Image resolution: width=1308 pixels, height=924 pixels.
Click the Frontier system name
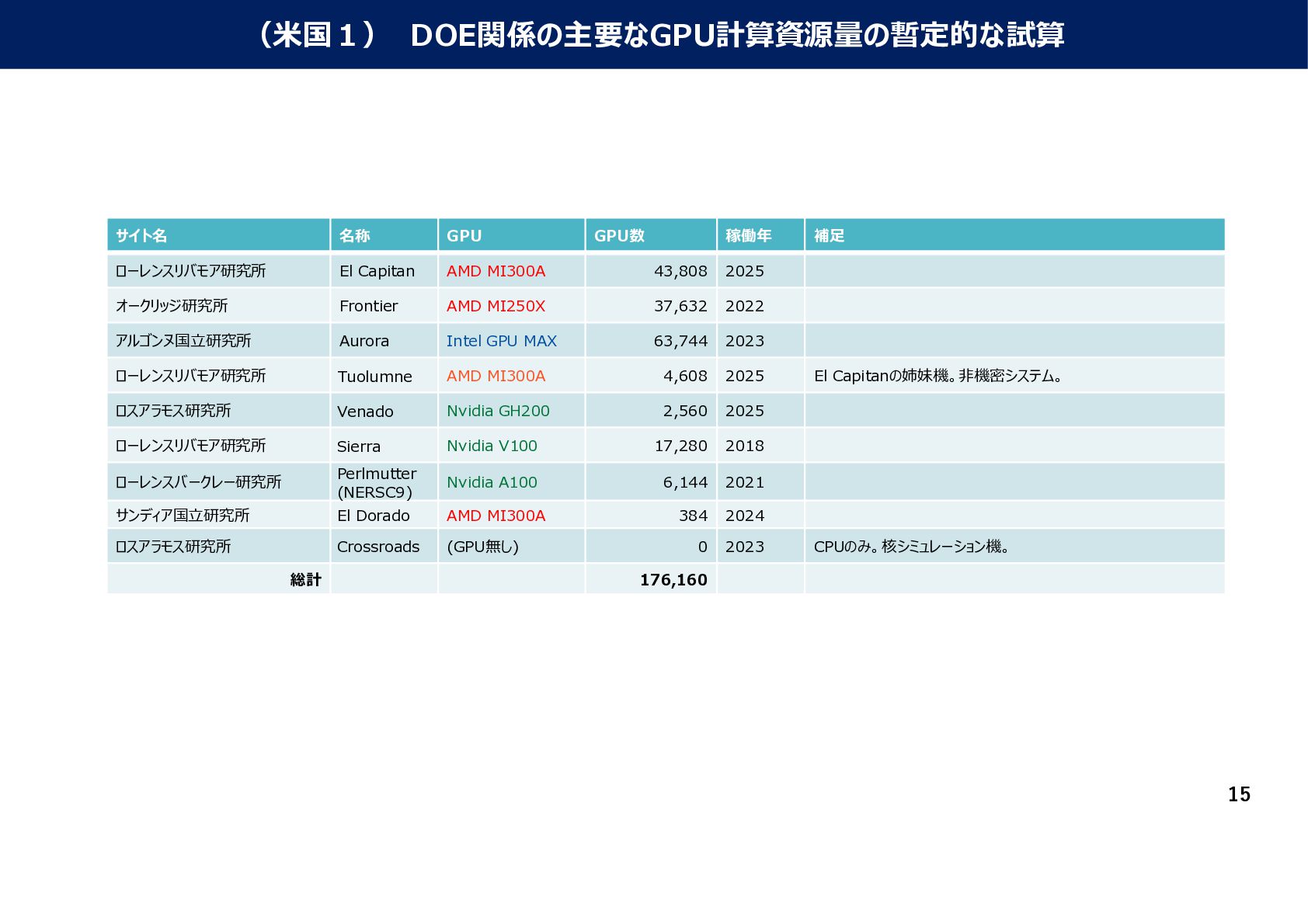coord(368,306)
